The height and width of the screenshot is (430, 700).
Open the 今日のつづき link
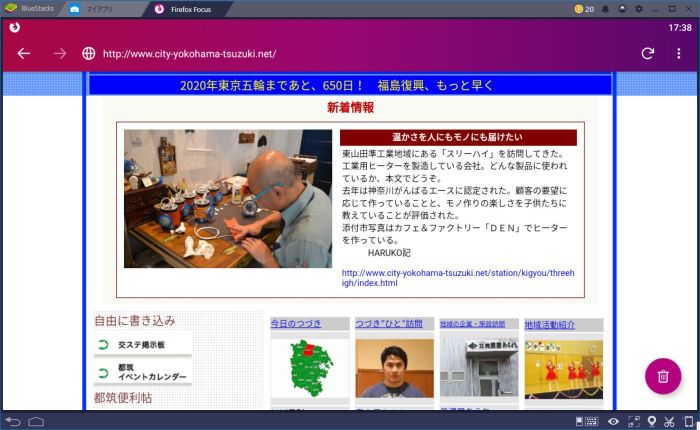295,324
